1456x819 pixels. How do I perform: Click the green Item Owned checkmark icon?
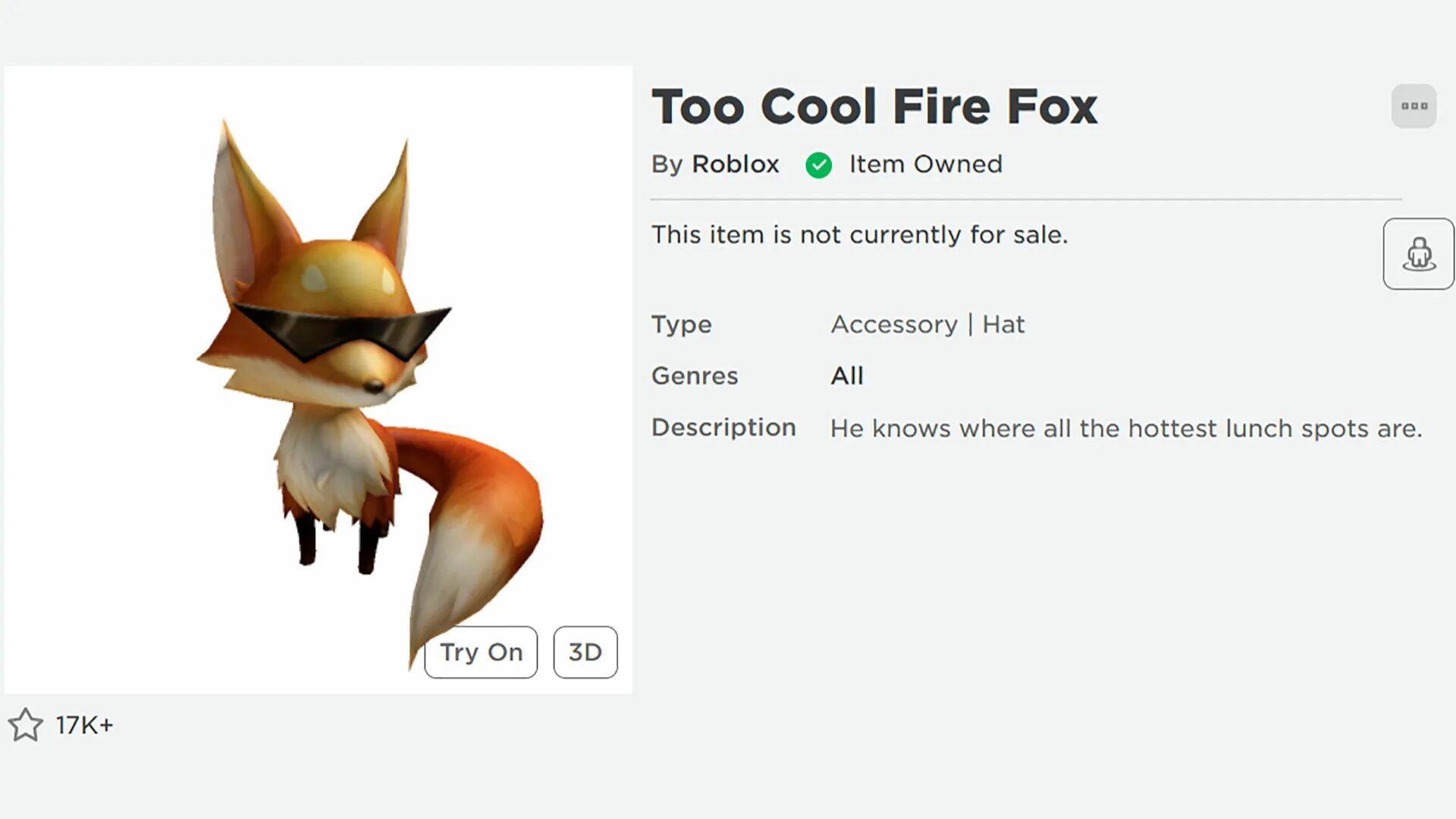(x=819, y=165)
